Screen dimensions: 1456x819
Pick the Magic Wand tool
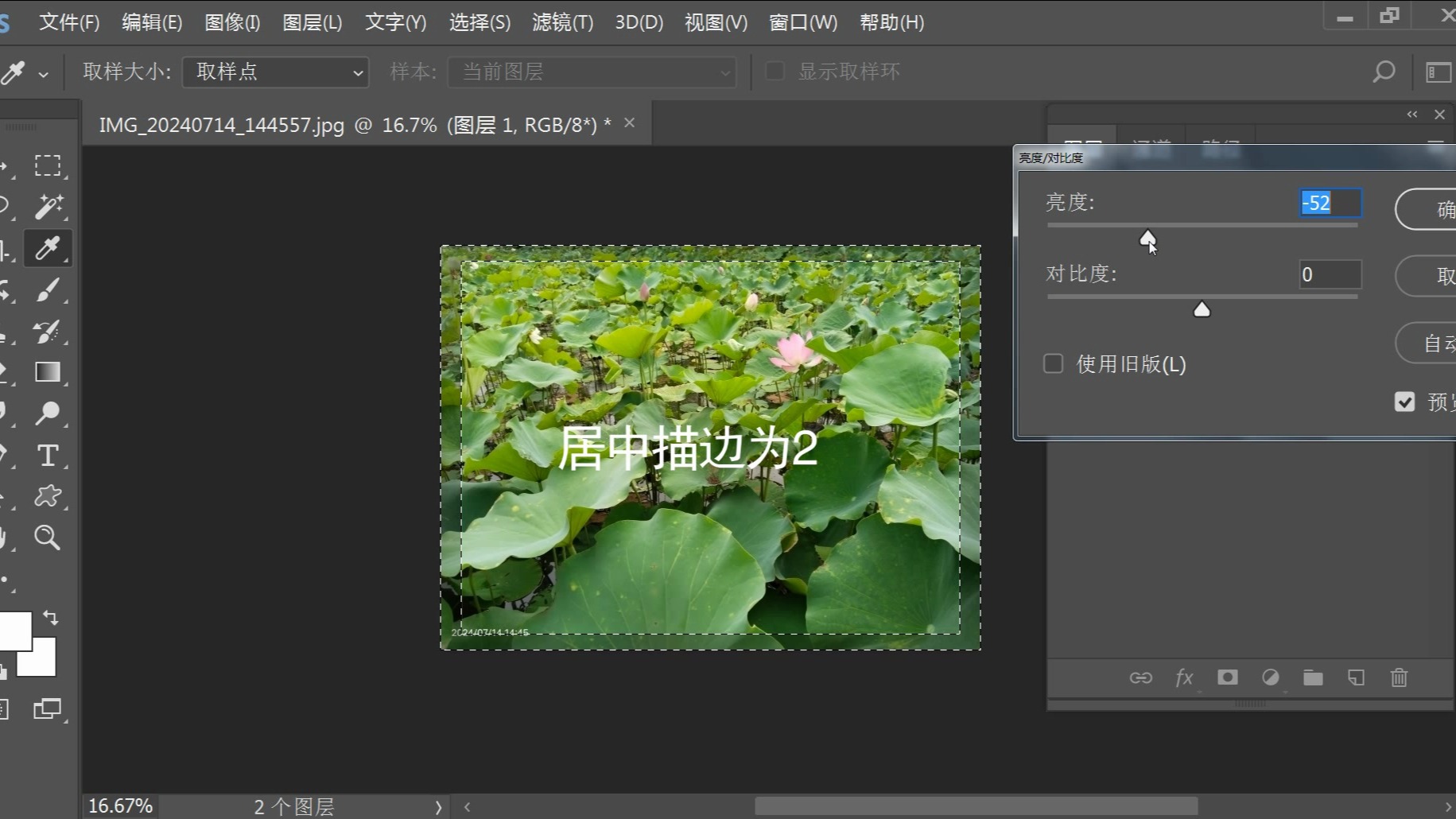49,206
